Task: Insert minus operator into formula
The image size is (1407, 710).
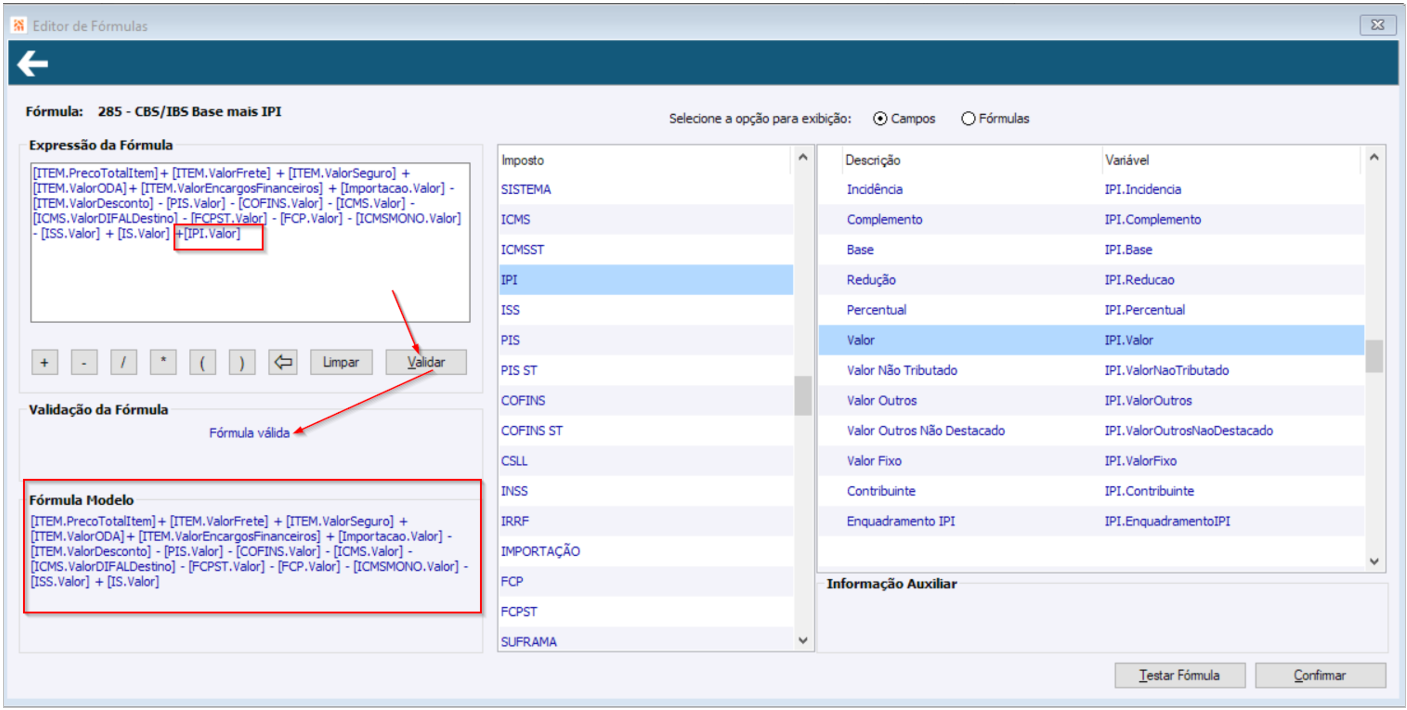Action: [84, 362]
